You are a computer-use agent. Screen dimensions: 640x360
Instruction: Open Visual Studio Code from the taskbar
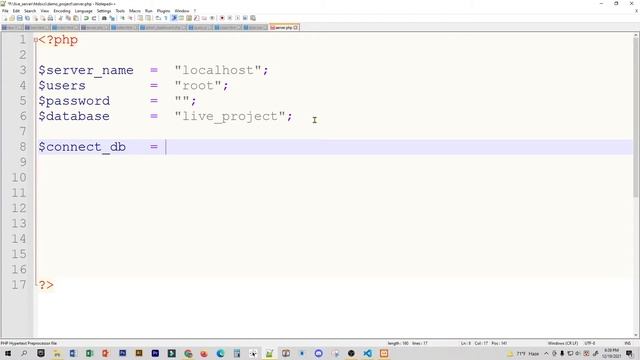click(x=367, y=353)
